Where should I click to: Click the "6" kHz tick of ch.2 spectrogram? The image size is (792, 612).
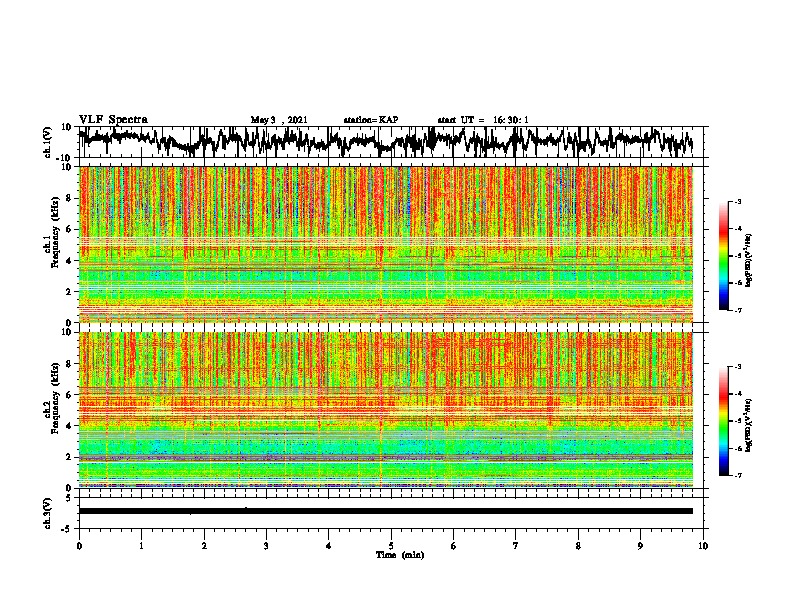70,395
